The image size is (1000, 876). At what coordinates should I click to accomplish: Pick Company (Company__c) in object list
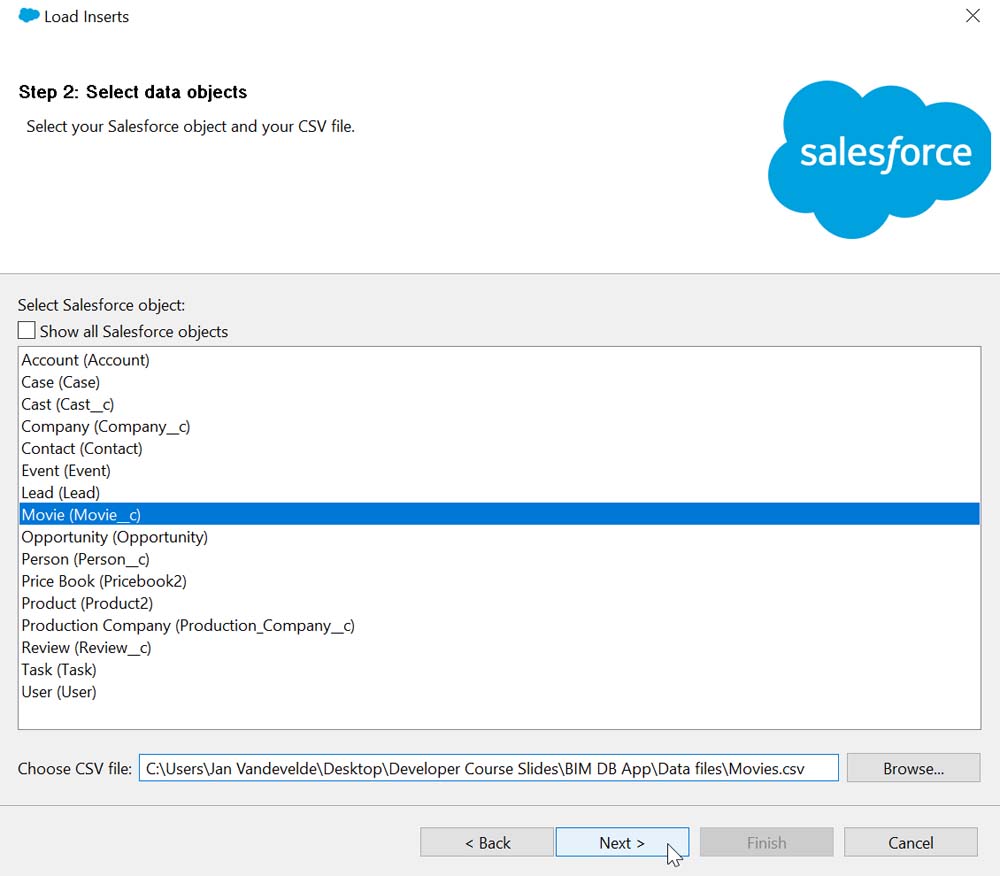[106, 426]
